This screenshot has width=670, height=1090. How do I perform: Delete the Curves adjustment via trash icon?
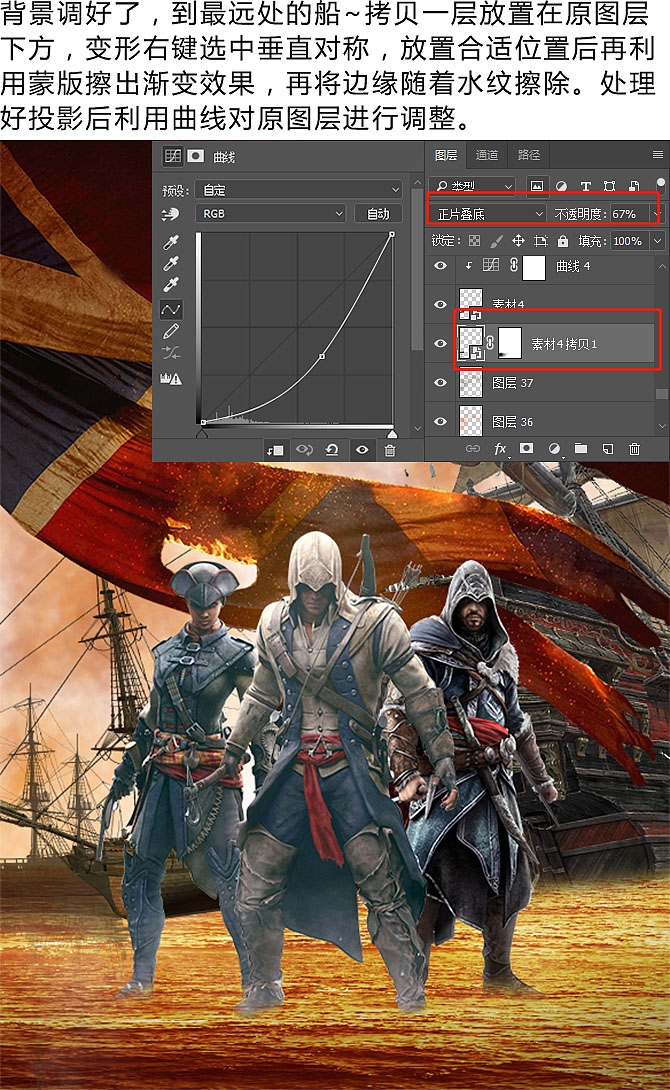click(390, 450)
